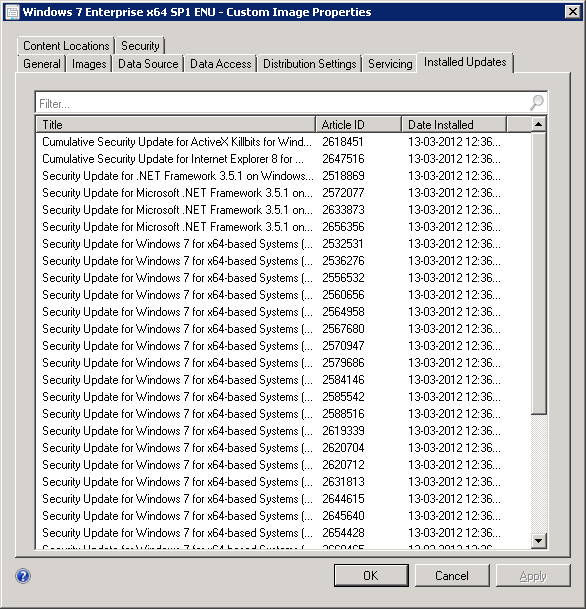Click the OK button

pos(371,575)
